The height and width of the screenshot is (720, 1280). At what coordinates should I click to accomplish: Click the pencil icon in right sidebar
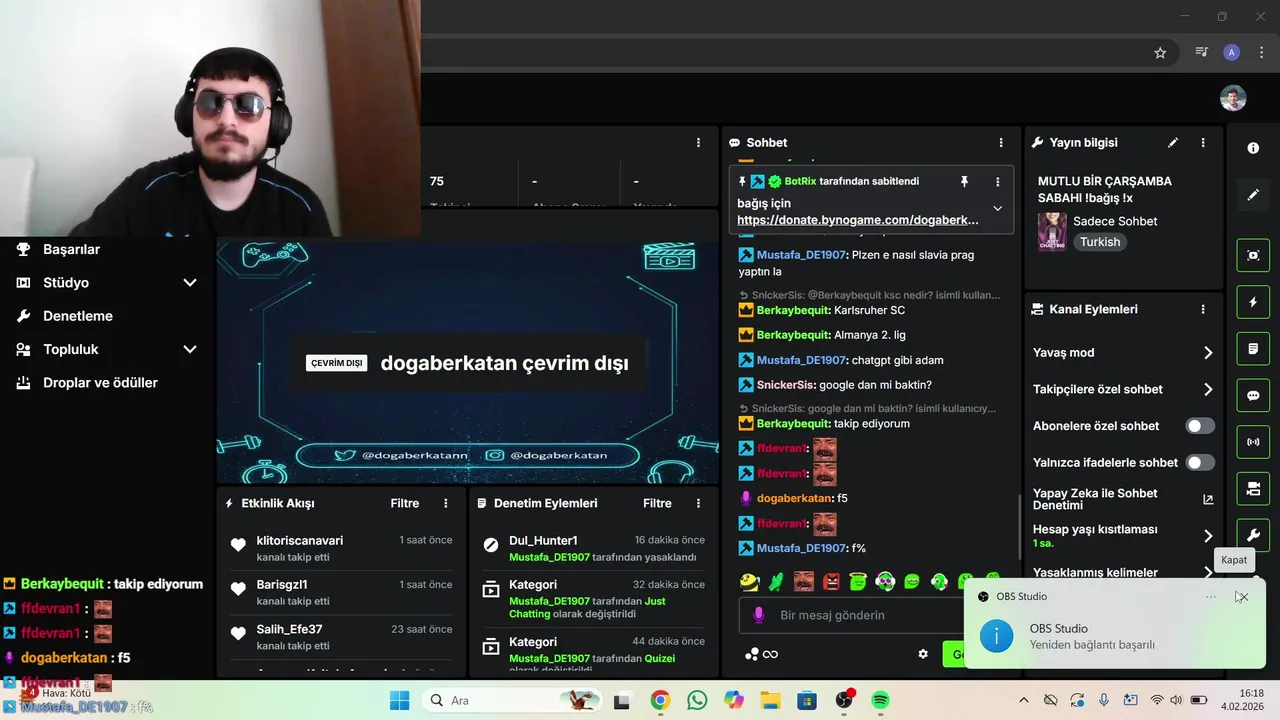[1253, 195]
